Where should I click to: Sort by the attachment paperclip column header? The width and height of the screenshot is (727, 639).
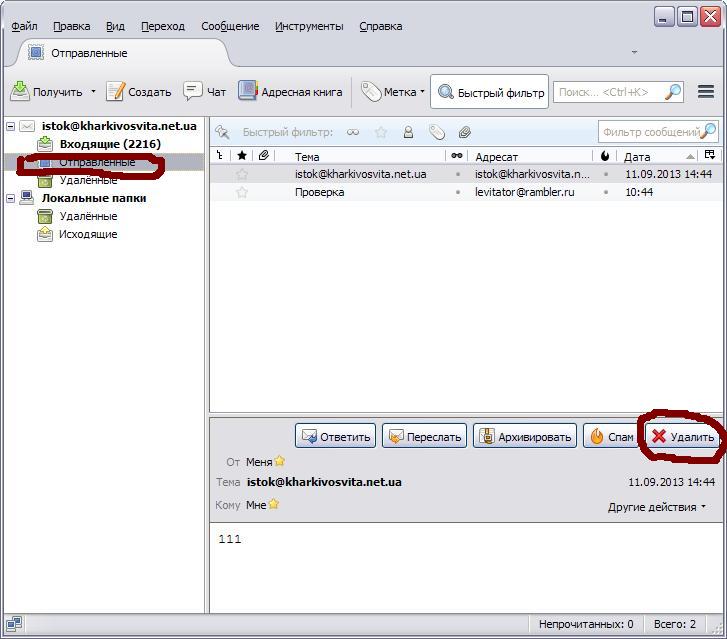[264, 156]
